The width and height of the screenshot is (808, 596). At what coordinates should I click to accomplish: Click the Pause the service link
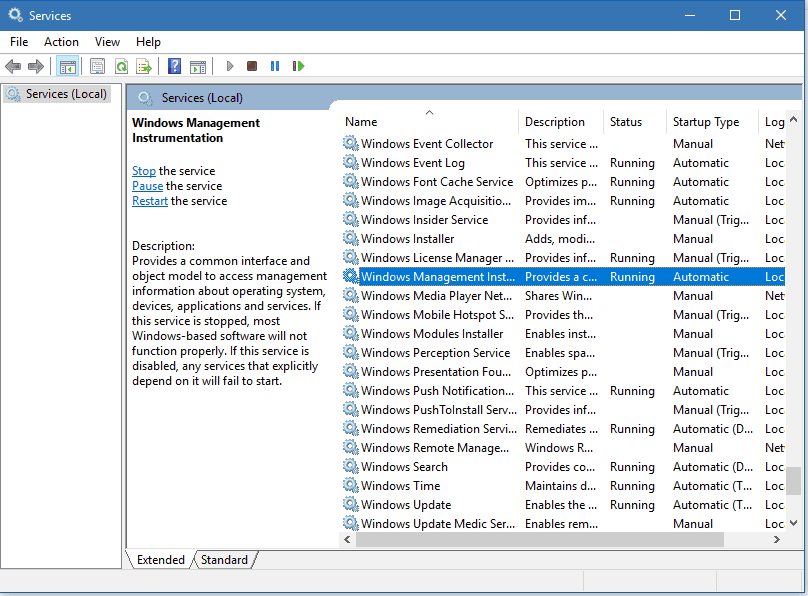coord(147,185)
